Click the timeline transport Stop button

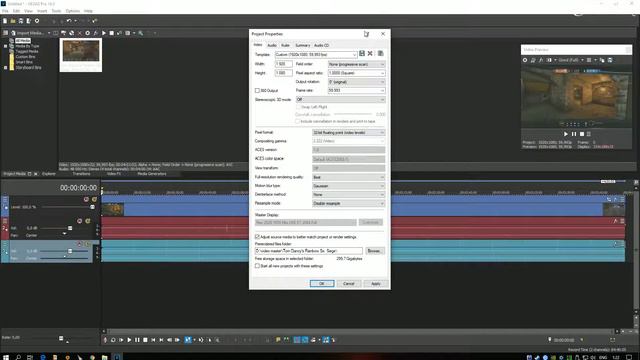tap(145, 340)
